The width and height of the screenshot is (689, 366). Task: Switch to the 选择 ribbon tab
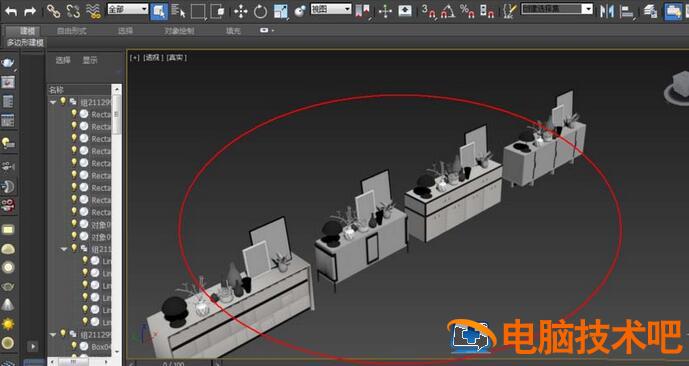point(125,31)
